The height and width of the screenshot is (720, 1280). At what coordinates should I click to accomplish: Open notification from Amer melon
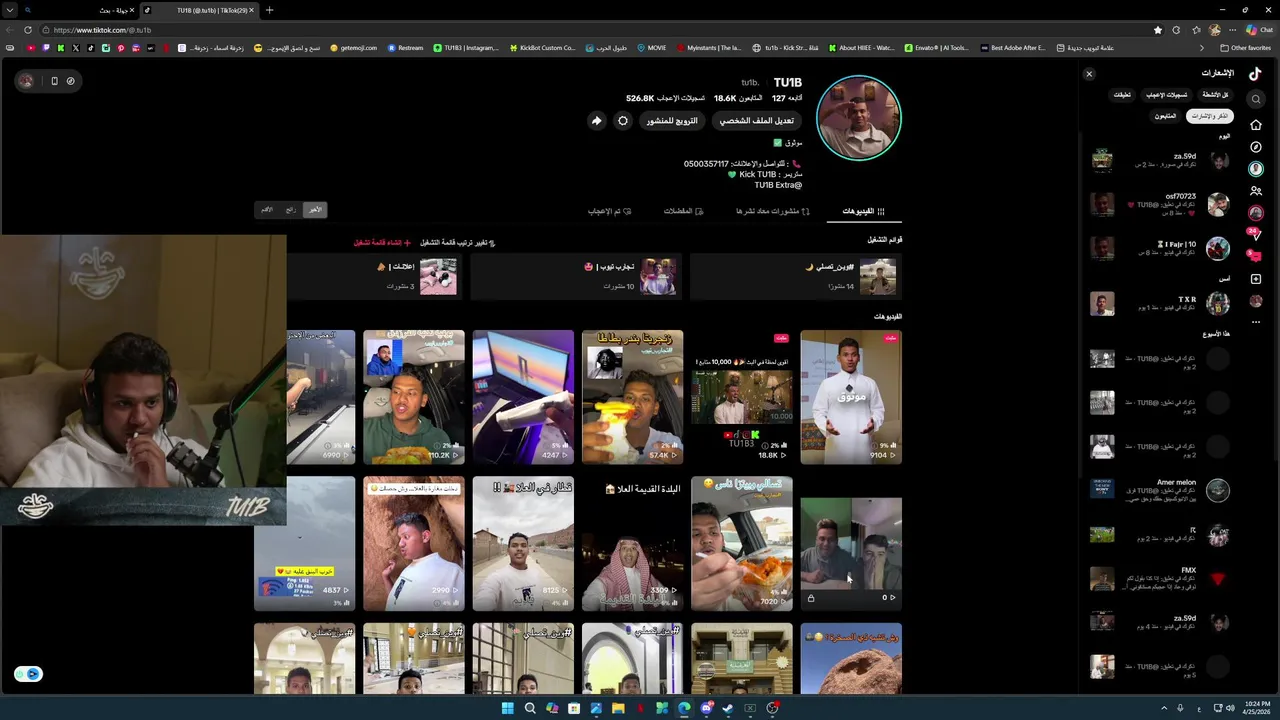point(1160,490)
